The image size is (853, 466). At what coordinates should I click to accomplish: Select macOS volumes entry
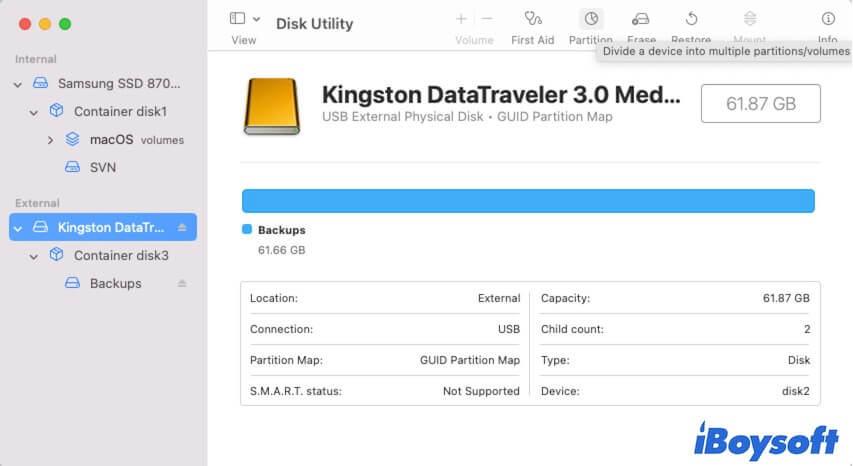[x=137, y=140]
